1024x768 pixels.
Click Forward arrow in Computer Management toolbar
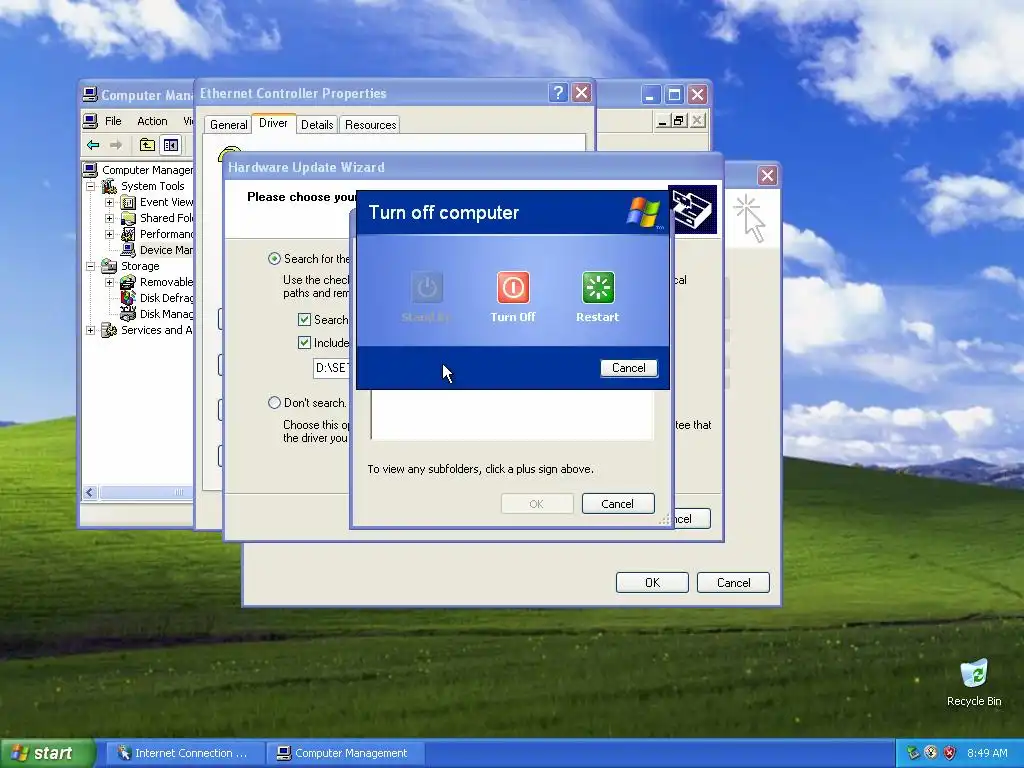coord(116,145)
